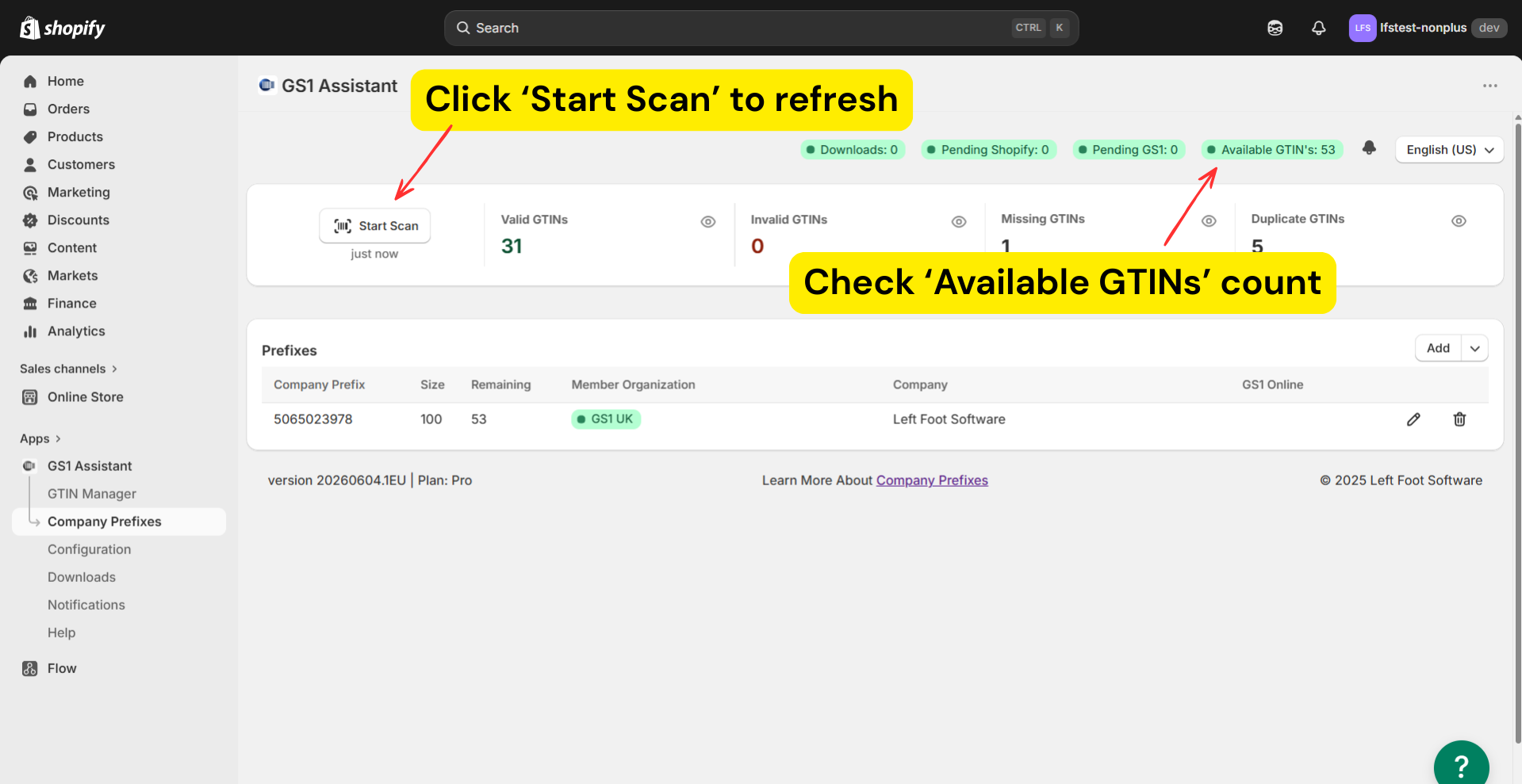Click company prefix 5065023978 cell
The image size is (1522, 784).
[x=313, y=419]
